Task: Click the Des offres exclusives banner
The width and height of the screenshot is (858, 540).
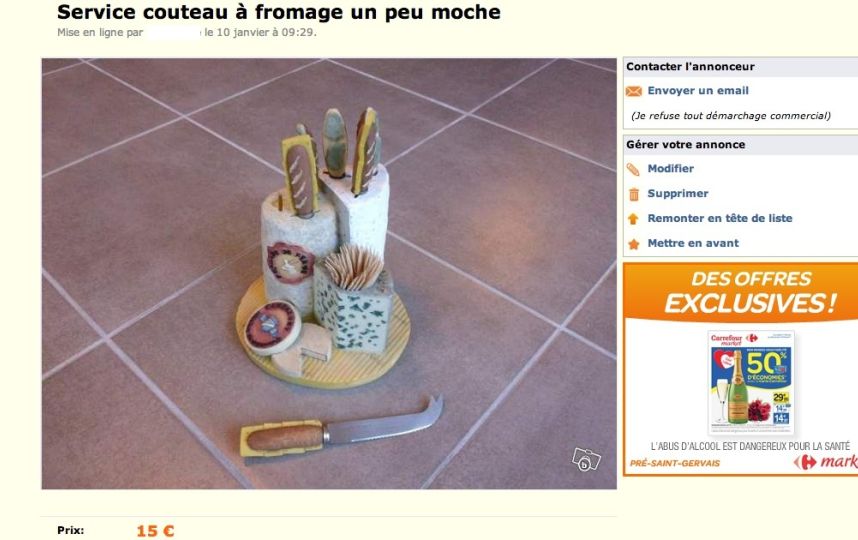Action: pos(751,292)
